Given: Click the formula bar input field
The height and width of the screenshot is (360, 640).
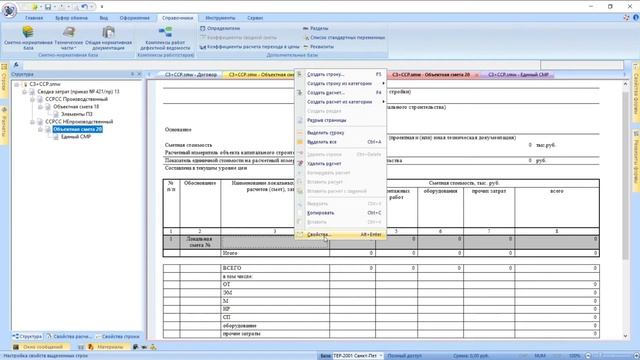Looking at the screenshot, I should (x=281, y=65).
